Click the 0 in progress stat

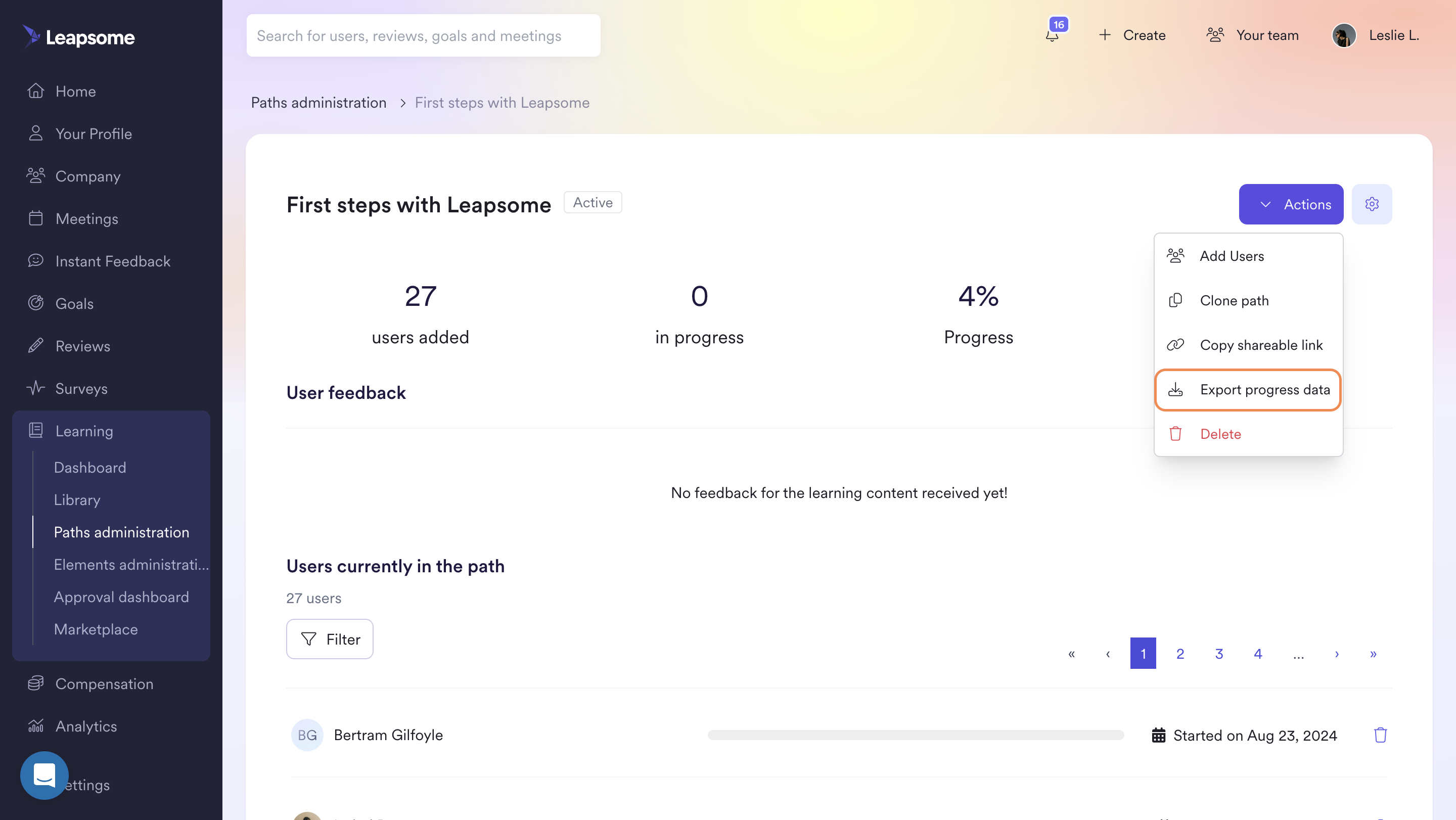click(x=699, y=314)
